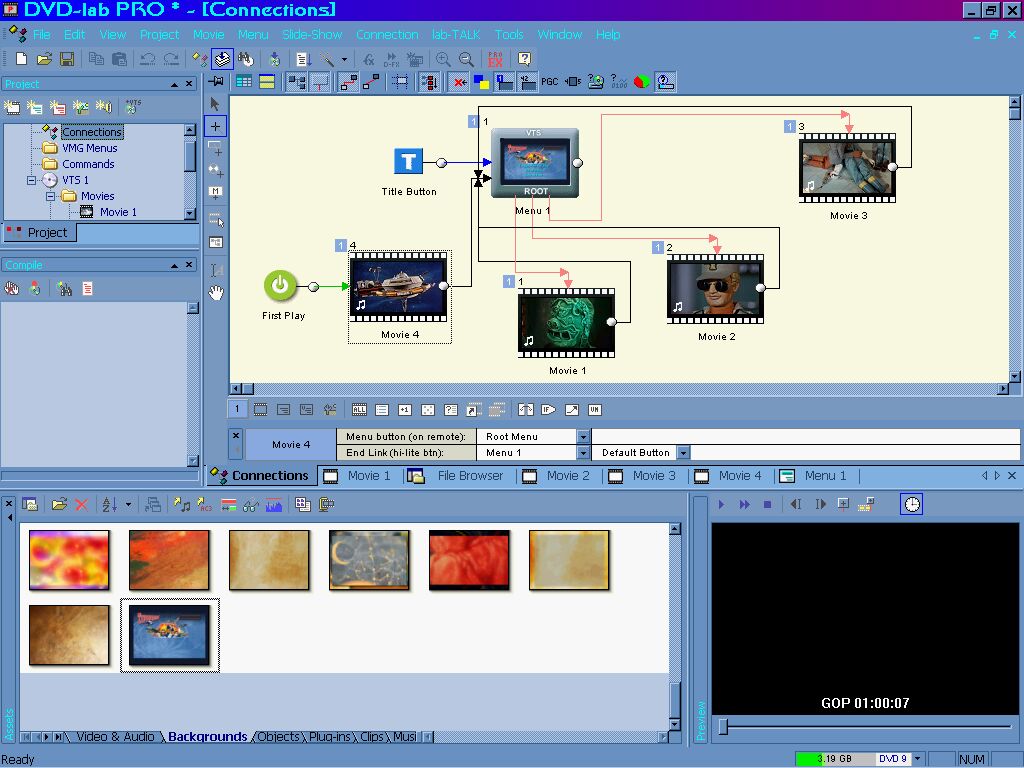Select Connections in the project tree
The image size is (1024, 768).
click(x=92, y=132)
